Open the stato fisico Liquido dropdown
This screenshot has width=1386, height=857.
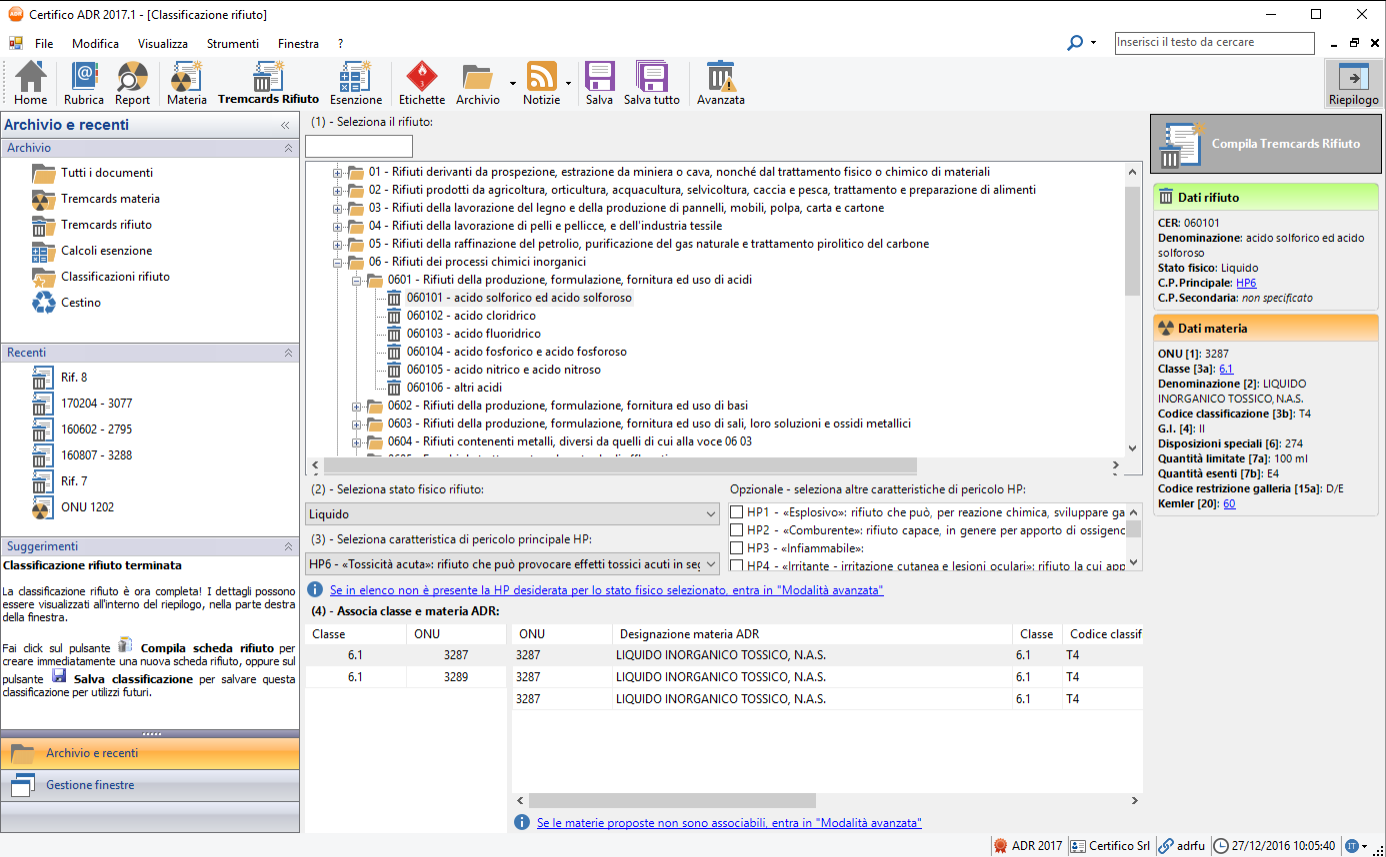[512, 514]
